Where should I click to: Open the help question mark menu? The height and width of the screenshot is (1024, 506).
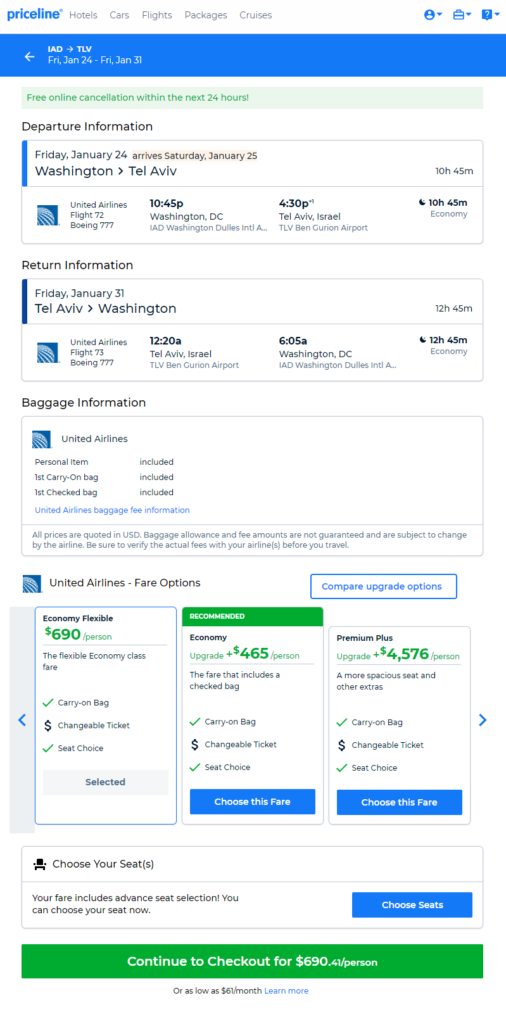pyautogui.click(x=490, y=14)
